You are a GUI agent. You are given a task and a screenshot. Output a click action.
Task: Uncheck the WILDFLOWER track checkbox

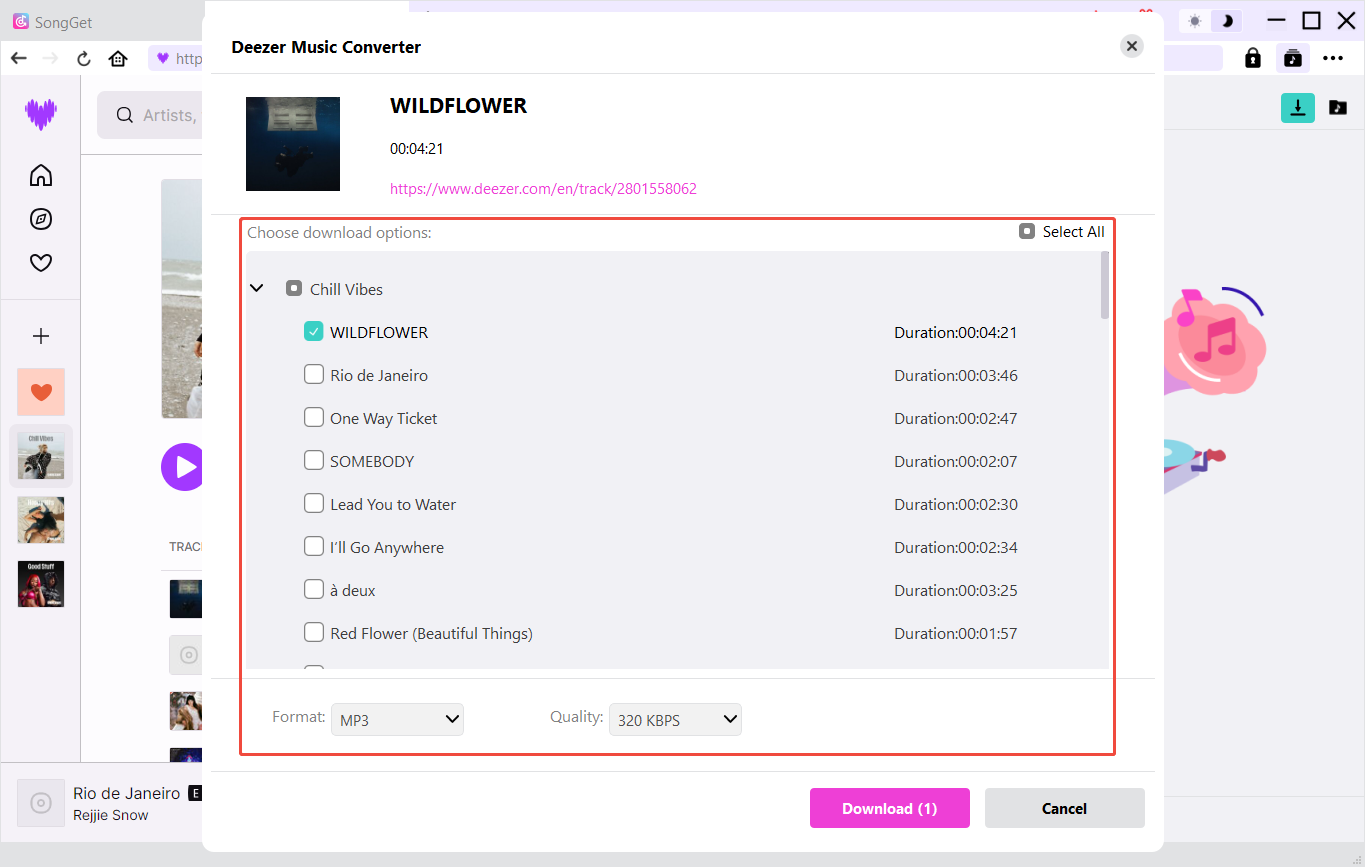(314, 332)
